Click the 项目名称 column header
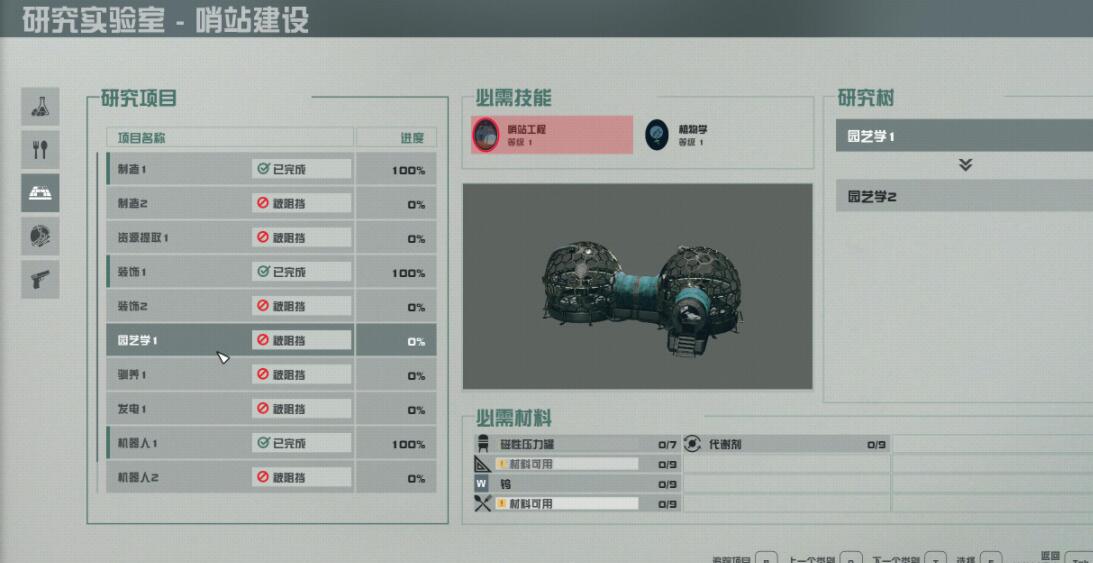 (142, 138)
